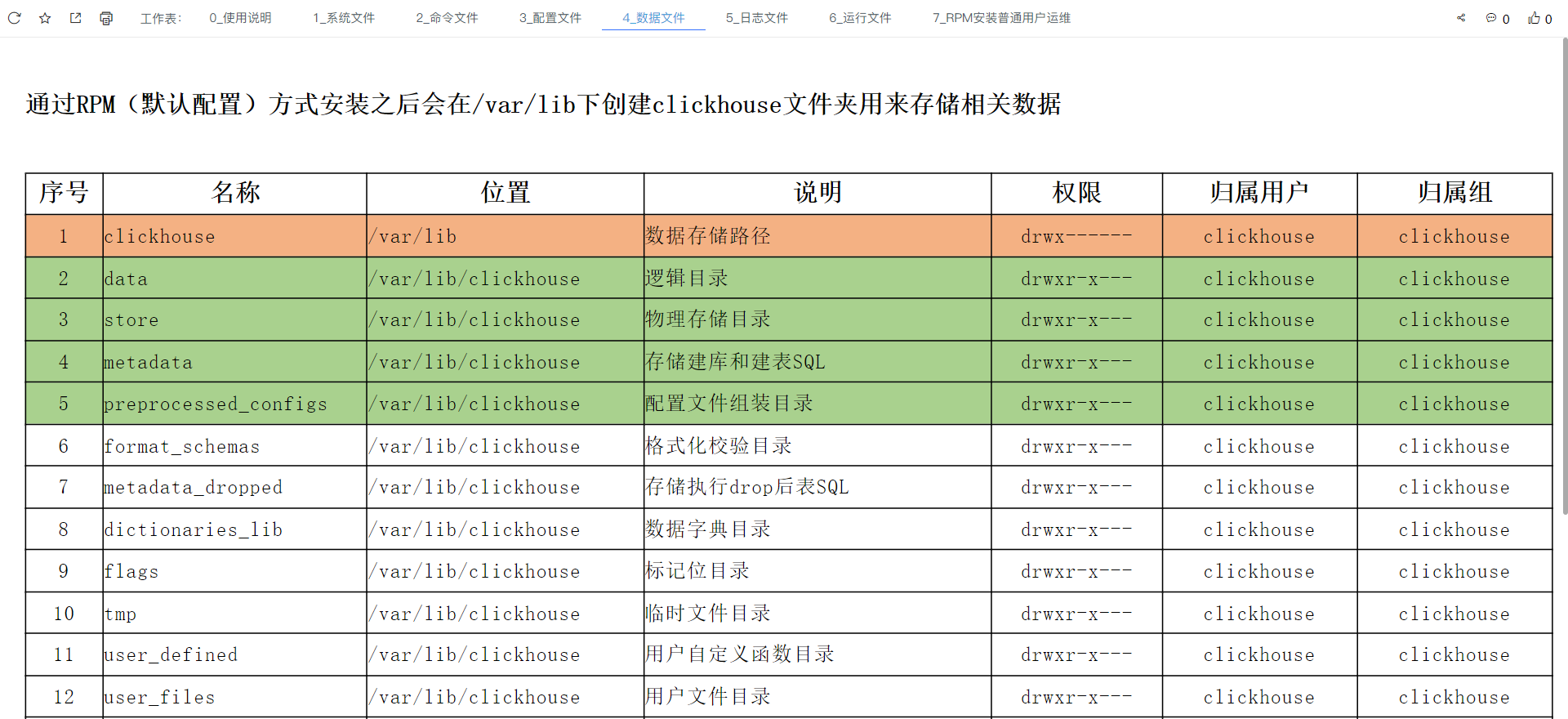The width and height of the screenshot is (1568, 719).
Task: Select the 用户文件目录 cell
Action: tap(817, 697)
